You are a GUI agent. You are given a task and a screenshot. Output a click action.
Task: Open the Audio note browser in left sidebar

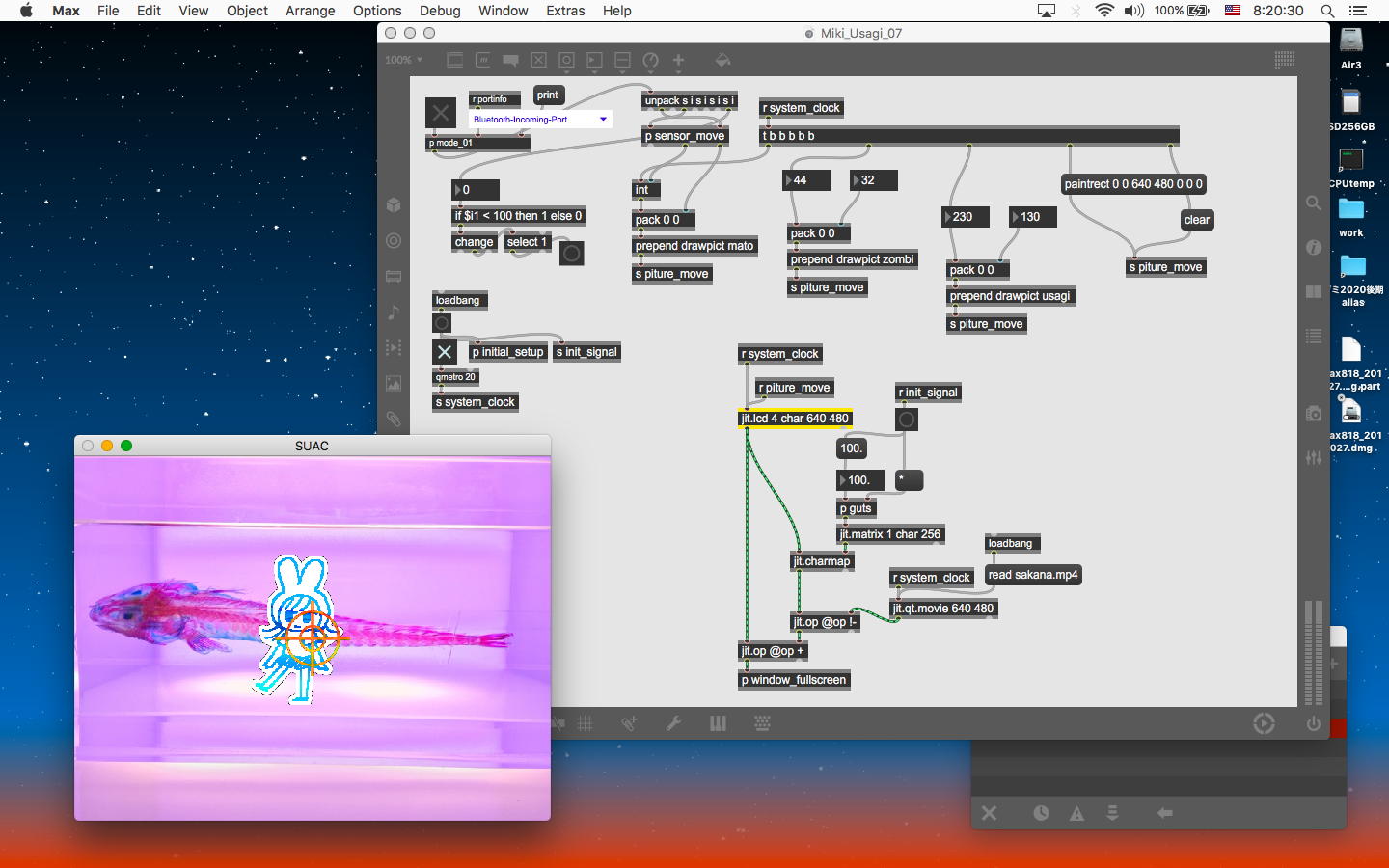point(394,312)
